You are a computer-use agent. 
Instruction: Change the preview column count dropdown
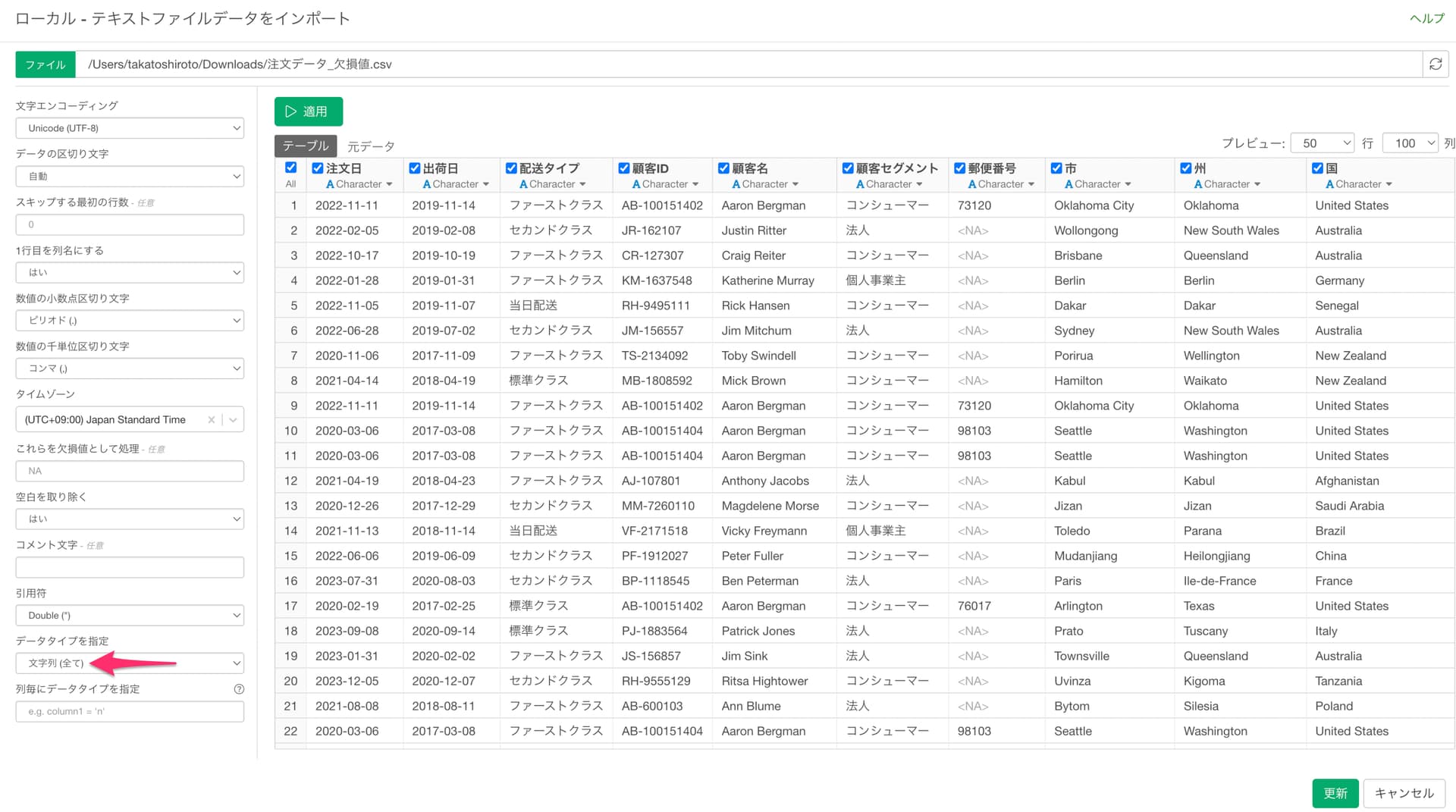[1410, 143]
